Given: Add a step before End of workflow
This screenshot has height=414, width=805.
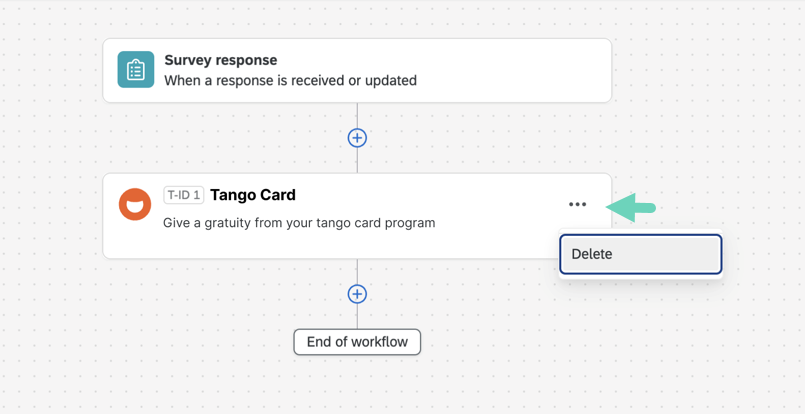Looking at the screenshot, I should (357, 294).
